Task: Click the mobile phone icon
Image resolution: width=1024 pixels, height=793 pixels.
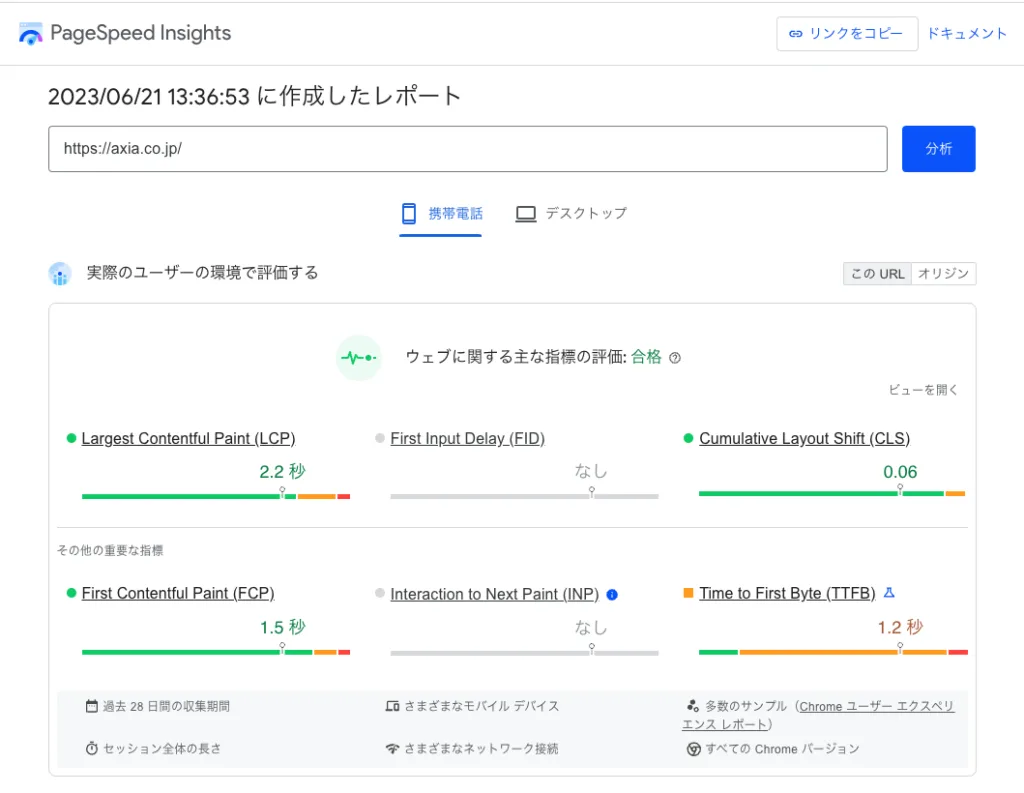Action: click(x=409, y=214)
